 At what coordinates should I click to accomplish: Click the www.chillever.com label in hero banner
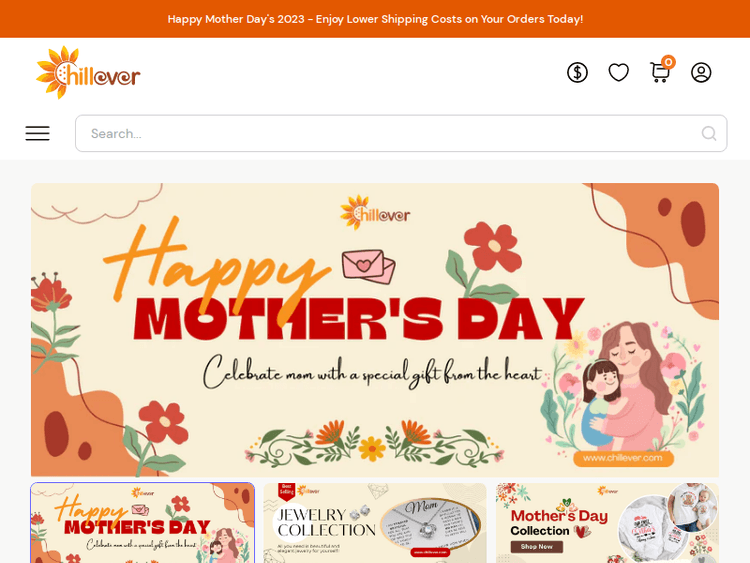[623, 458]
